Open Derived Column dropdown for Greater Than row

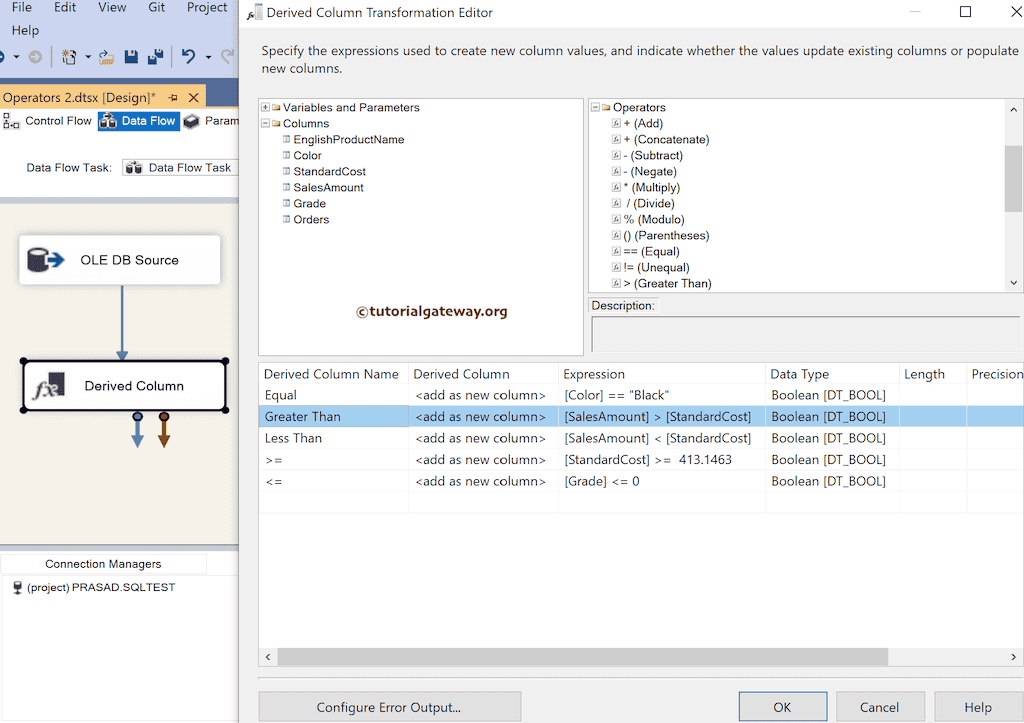pyautogui.click(x=483, y=417)
